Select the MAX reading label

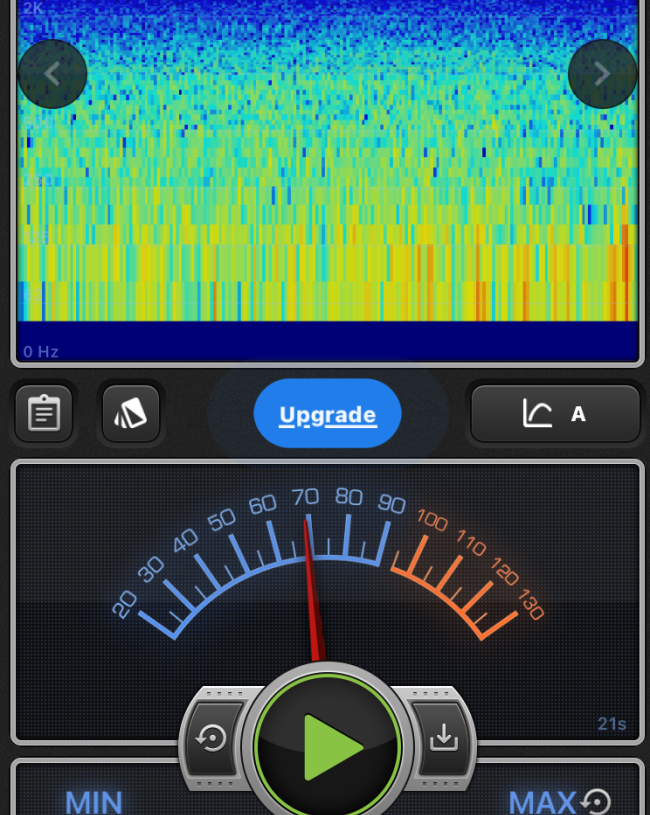pyautogui.click(x=542, y=801)
